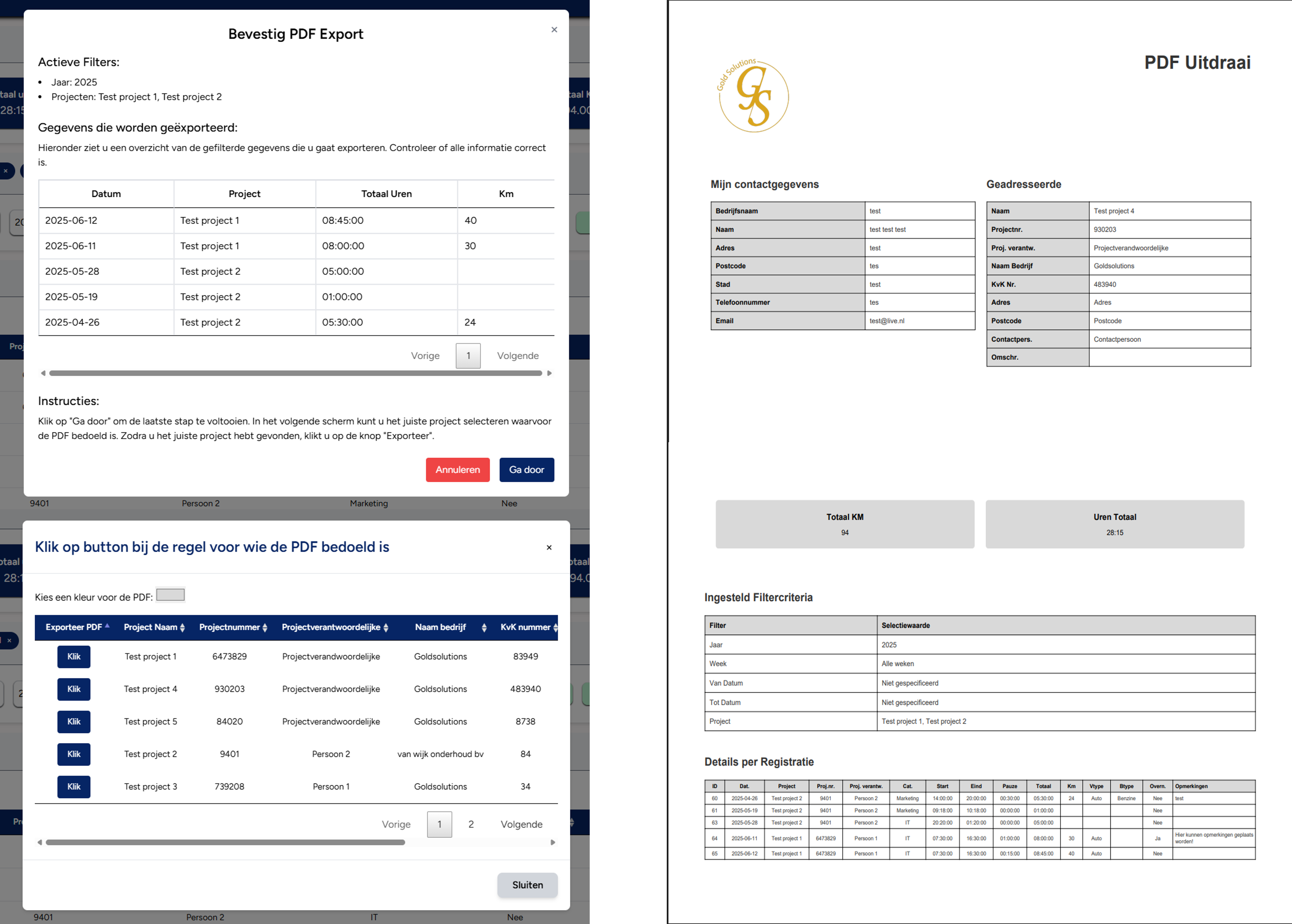Click the Annuleren button

(x=458, y=470)
